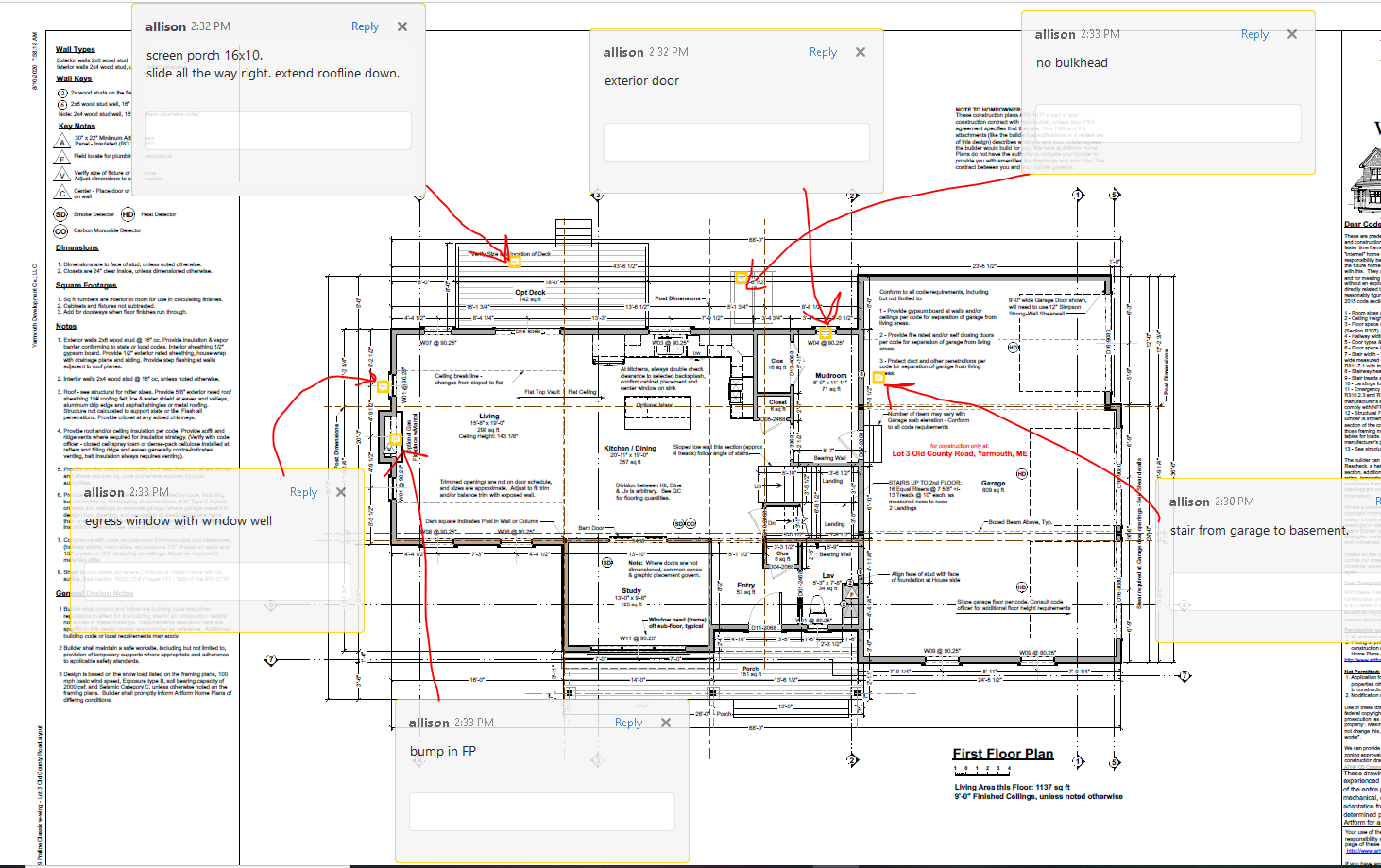
Task: Select the comment marker on the gas fireplace
Action: pos(396,439)
